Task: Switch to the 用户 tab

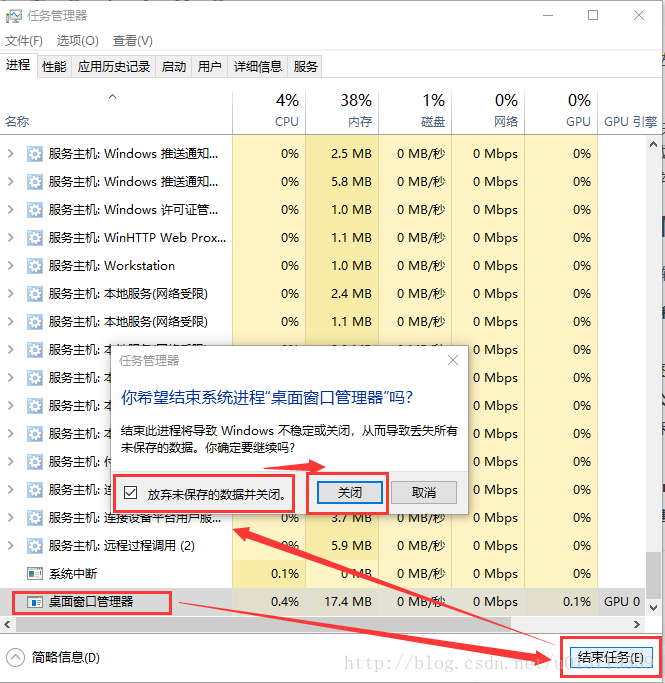Action: pyautogui.click(x=209, y=67)
